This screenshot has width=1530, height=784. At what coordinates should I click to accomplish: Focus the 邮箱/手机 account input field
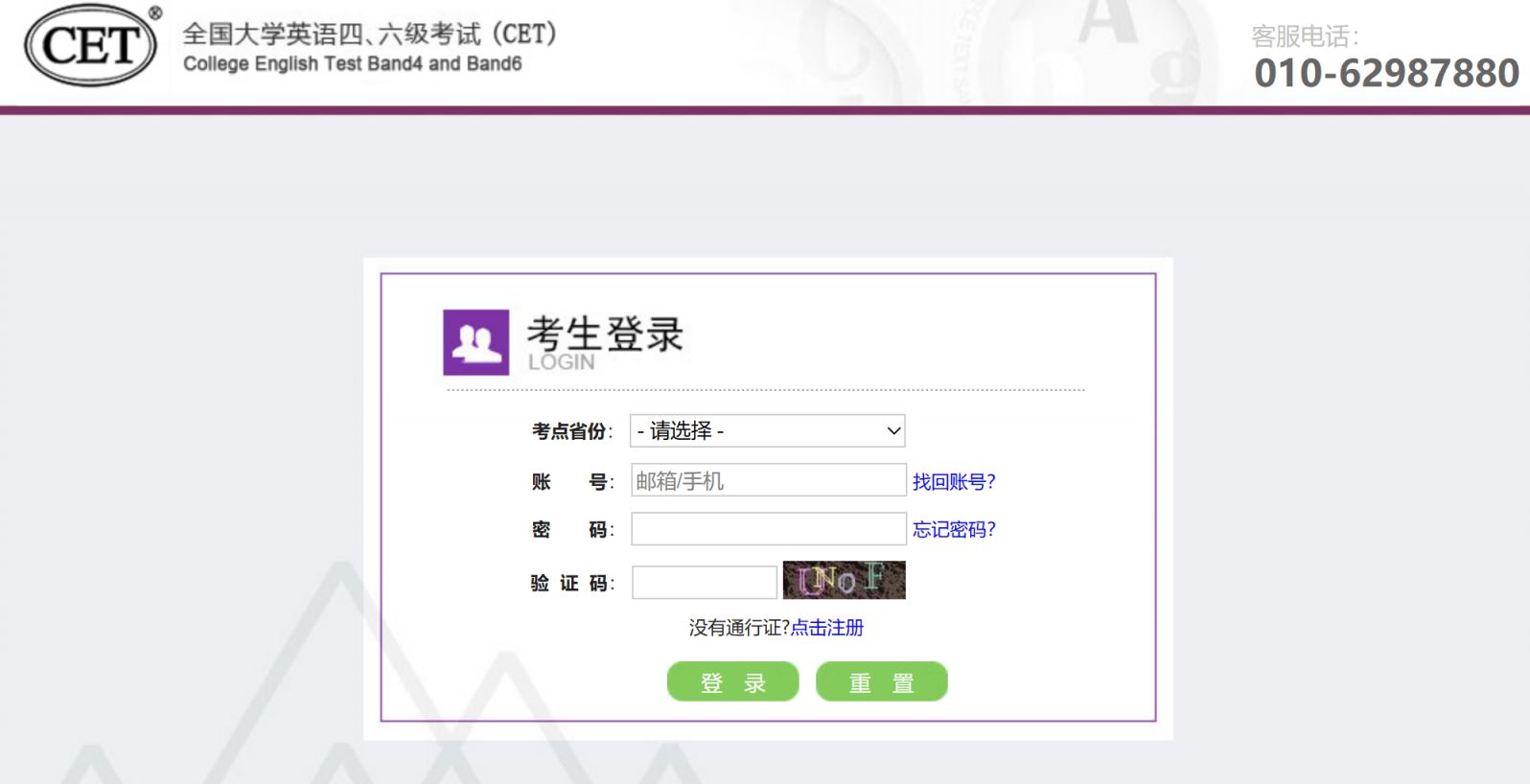coord(769,480)
